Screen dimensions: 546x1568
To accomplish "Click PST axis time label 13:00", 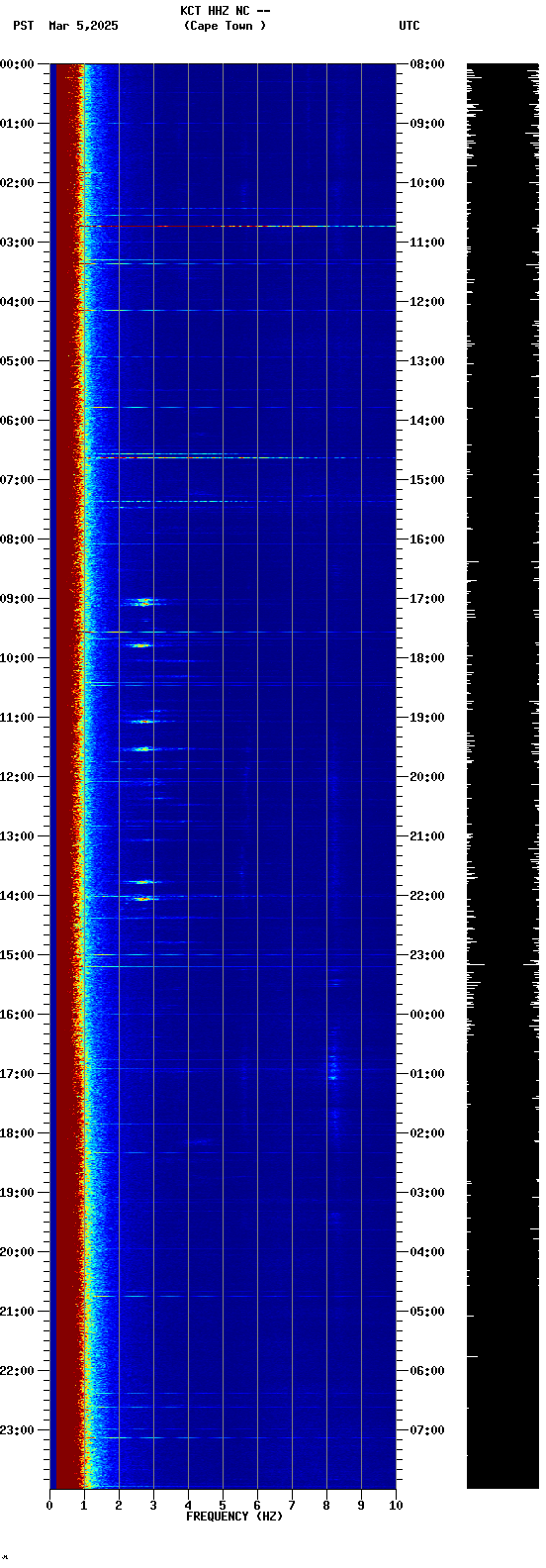I will [x=18, y=836].
